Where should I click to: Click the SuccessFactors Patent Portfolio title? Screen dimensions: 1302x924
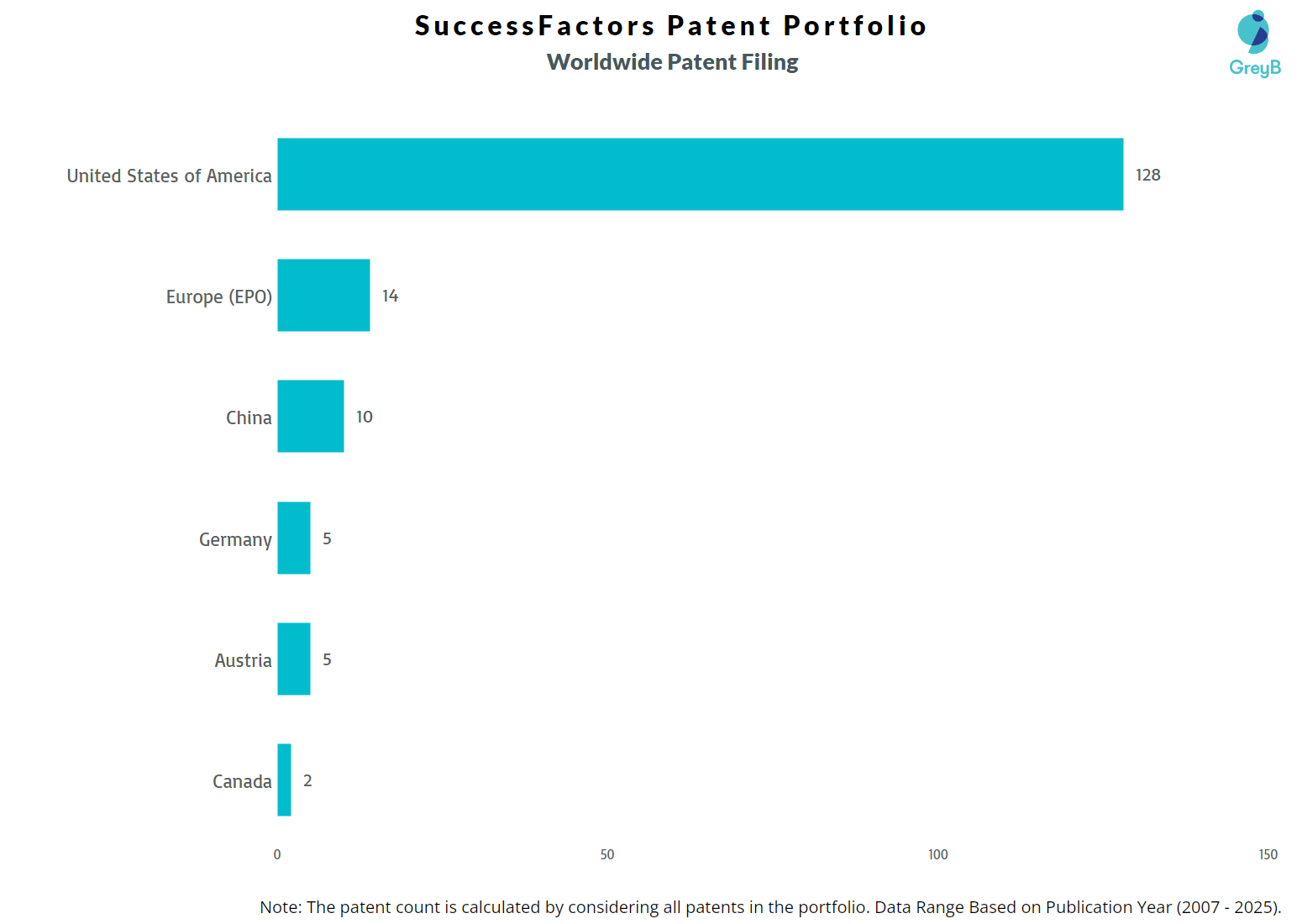click(670, 26)
